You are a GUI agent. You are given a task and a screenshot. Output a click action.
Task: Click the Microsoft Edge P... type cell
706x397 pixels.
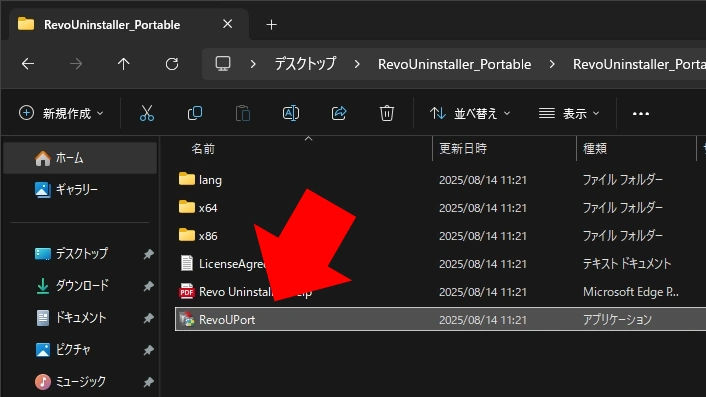(x=631, y=292)
